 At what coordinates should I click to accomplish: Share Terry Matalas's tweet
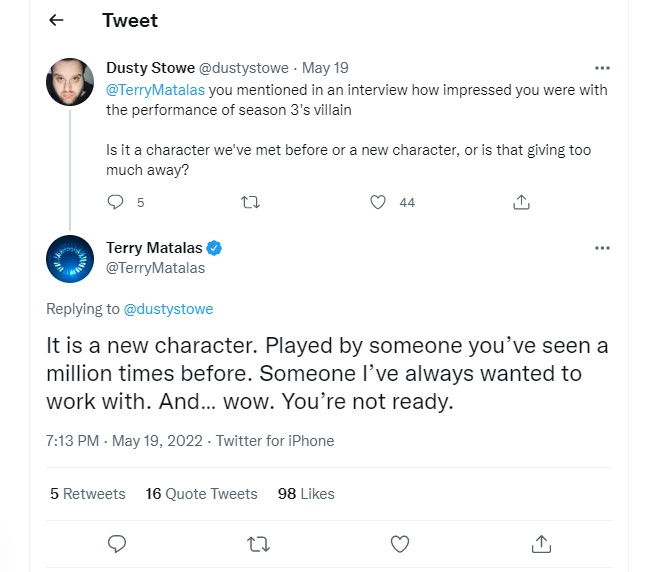pyautogui.click(x=541, y=543)
